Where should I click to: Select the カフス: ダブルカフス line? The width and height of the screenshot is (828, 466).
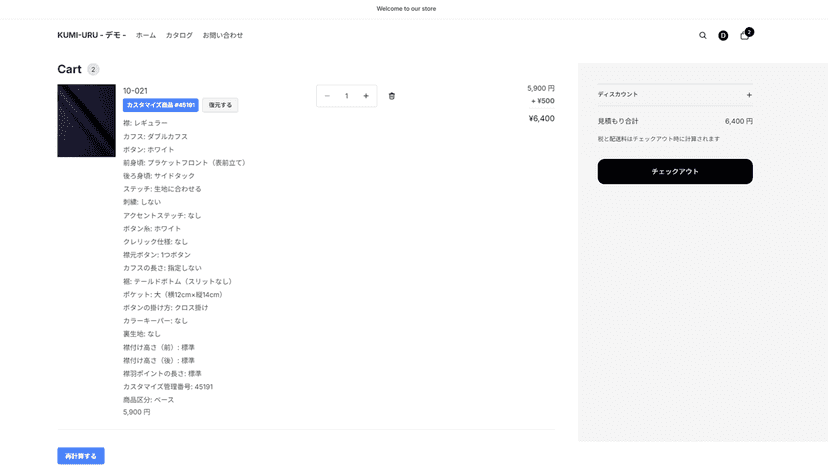pyautogui.click(x=155, y=136)
